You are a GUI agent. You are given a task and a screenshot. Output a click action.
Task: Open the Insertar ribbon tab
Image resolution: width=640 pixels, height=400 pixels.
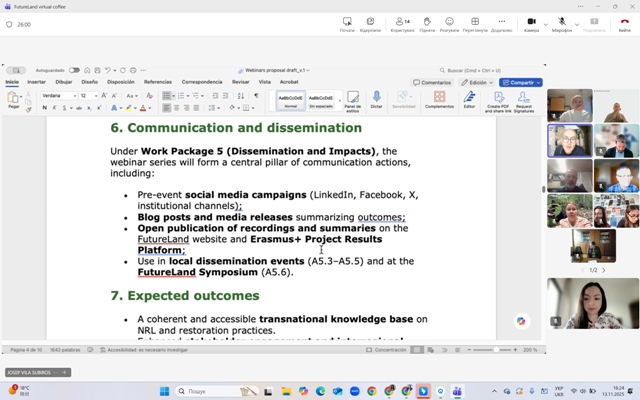click(x=36, y=82)
